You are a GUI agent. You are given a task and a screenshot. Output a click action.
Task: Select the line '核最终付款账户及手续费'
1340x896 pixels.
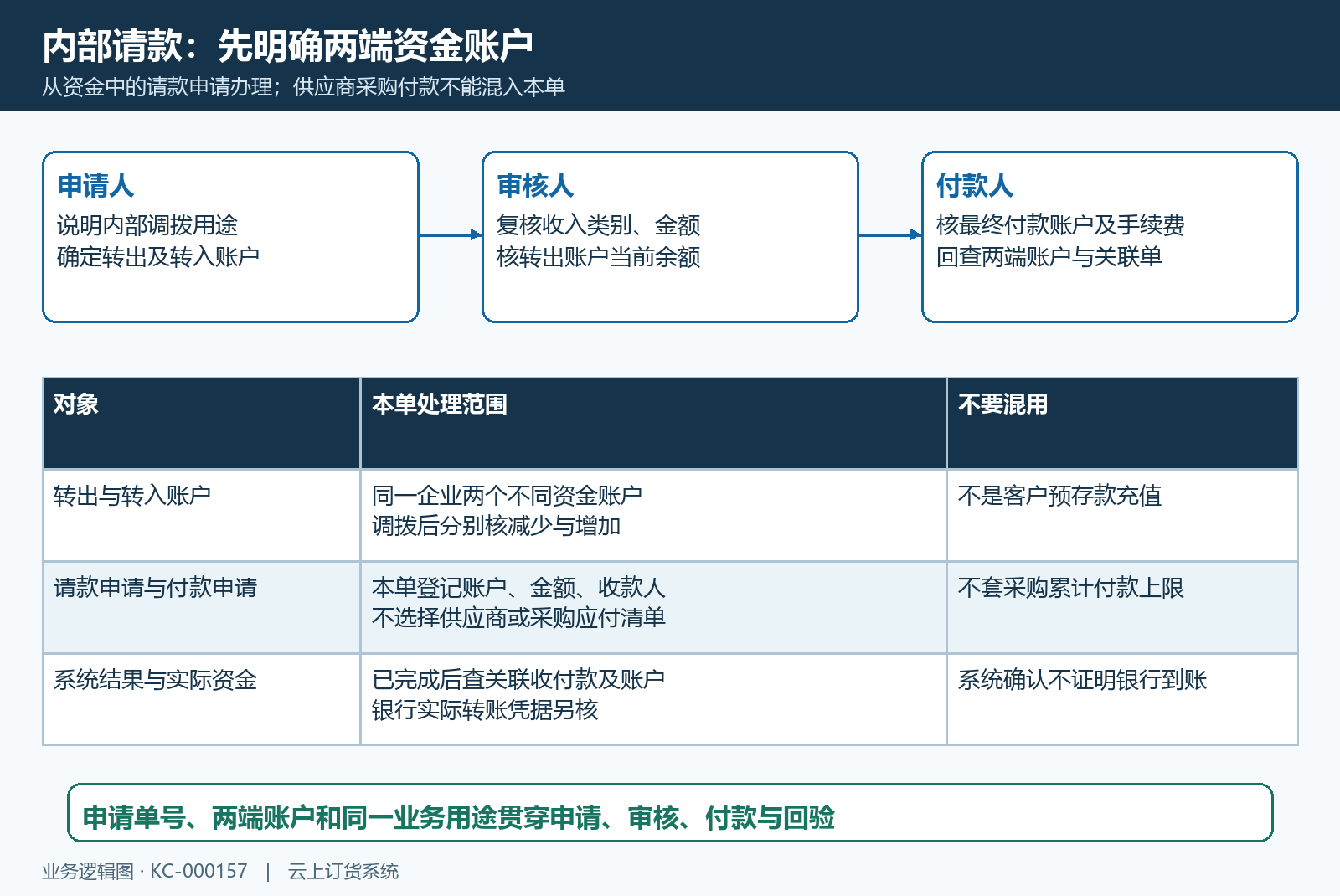[x=1060, y=224]
